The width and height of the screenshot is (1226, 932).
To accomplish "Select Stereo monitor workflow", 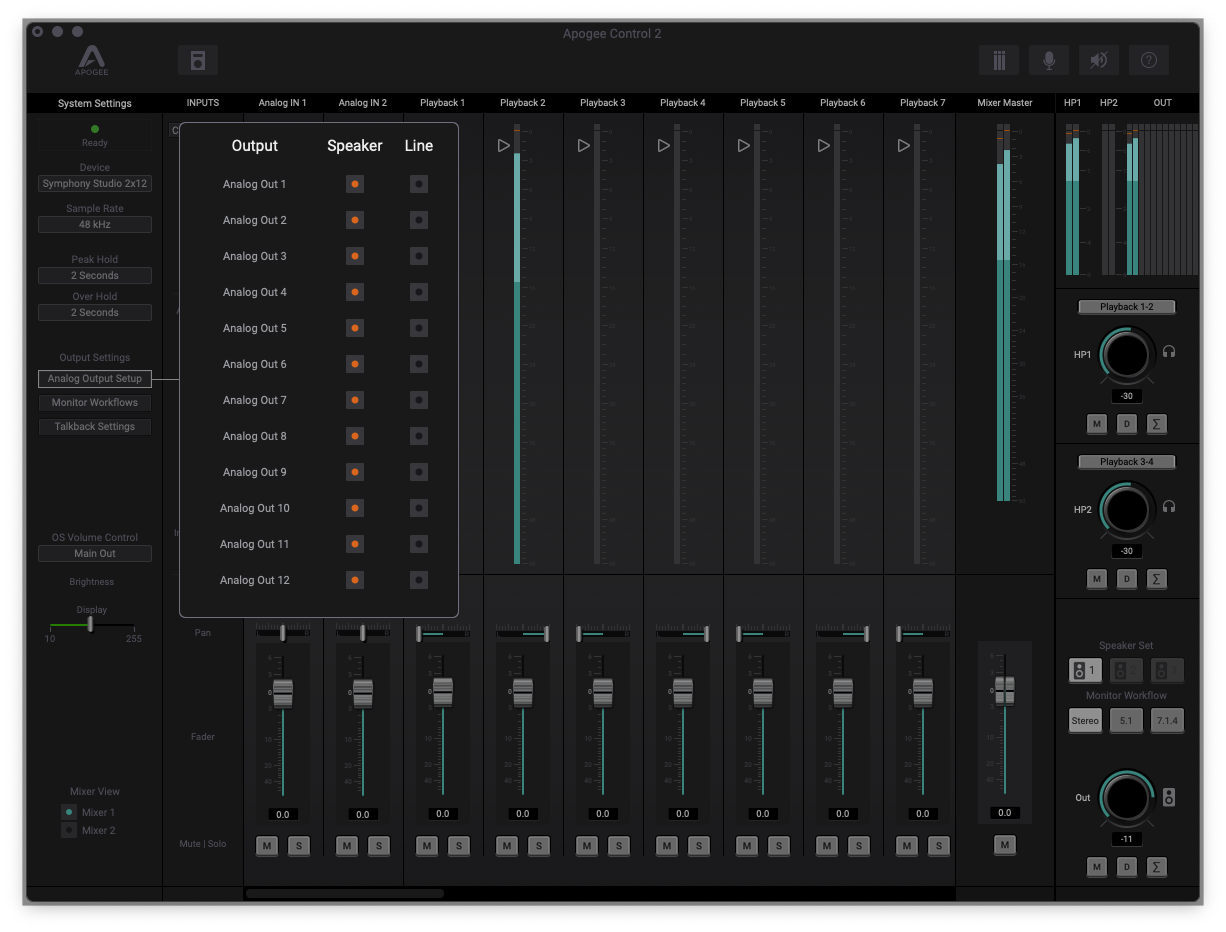I will (1085, 721).
